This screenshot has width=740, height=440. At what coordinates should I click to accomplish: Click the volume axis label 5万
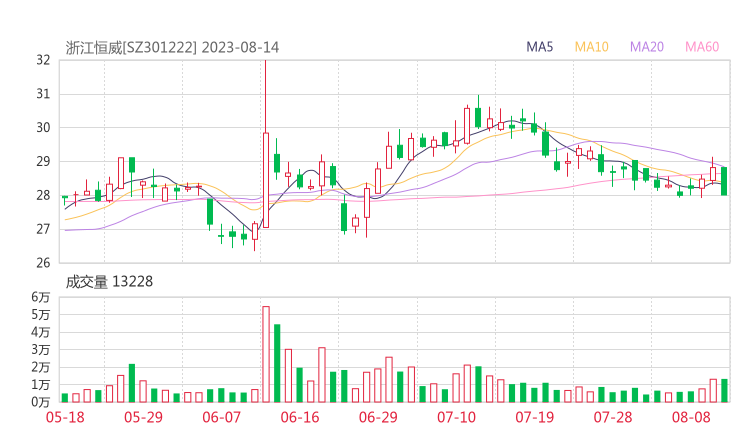[41, 314]
